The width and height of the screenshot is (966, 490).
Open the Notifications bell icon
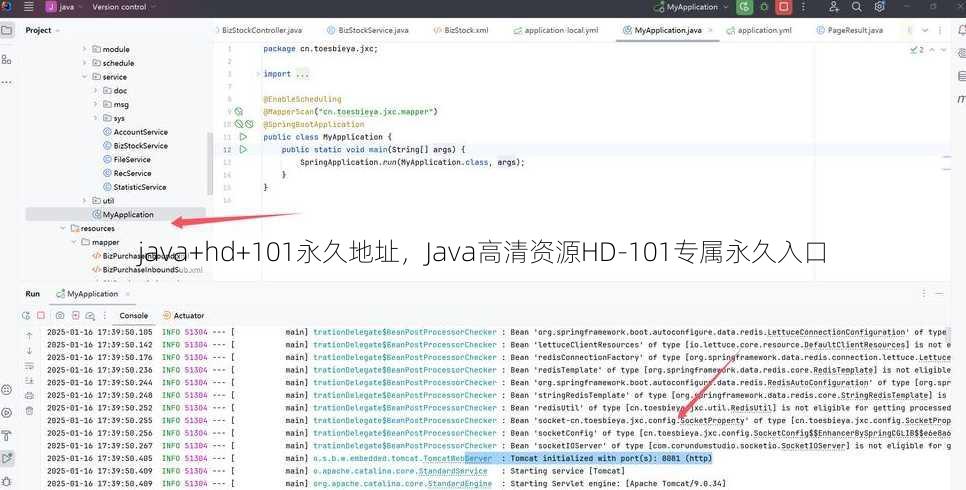coord(961,30)
